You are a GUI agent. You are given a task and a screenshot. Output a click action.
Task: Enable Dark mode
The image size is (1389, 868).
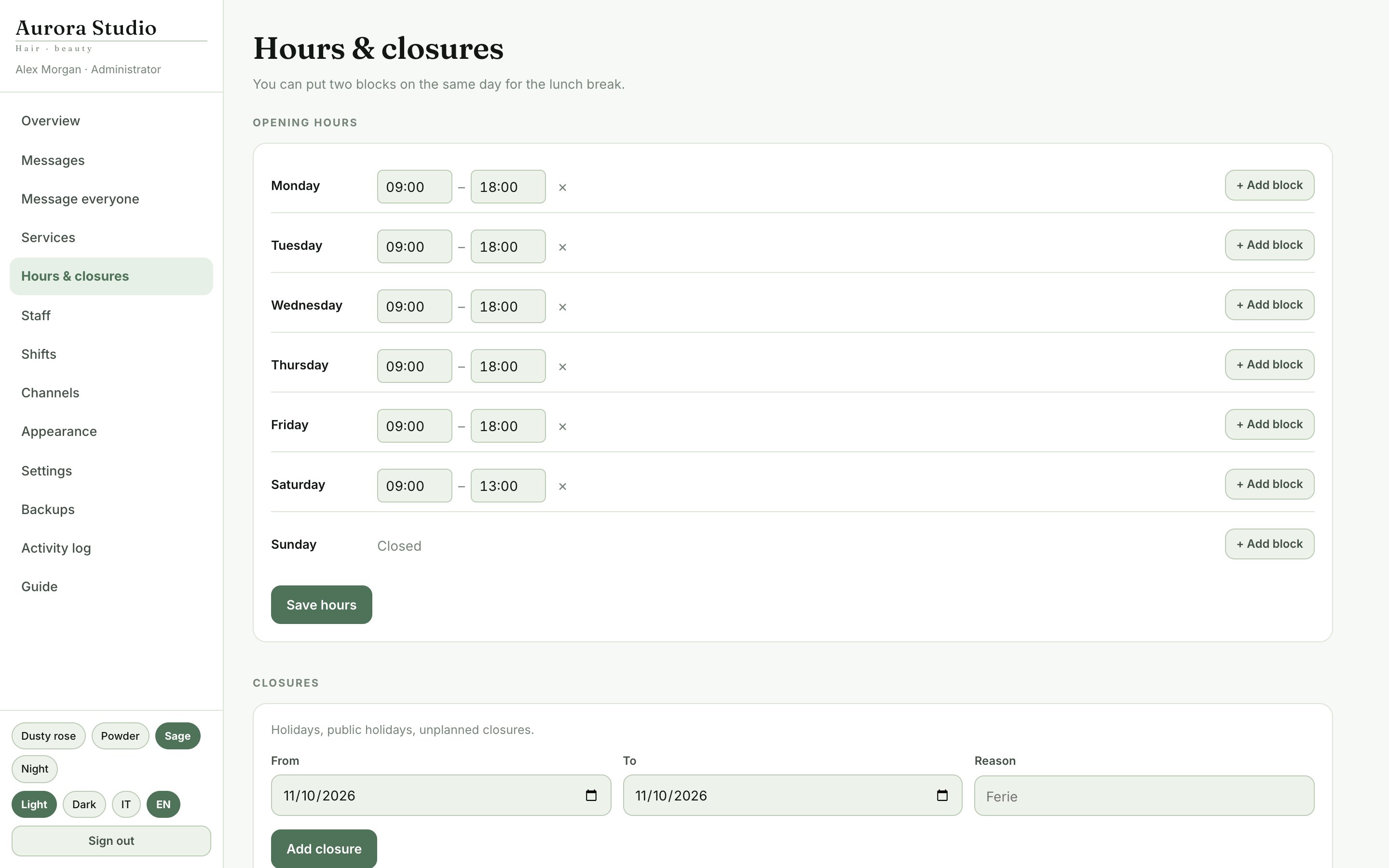point(84,804)
